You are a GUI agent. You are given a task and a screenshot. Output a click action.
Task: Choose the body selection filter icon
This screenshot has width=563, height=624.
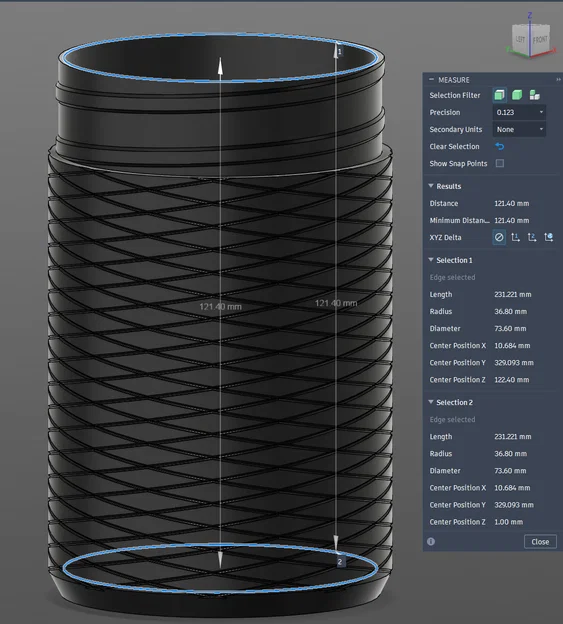click(517, 95)
